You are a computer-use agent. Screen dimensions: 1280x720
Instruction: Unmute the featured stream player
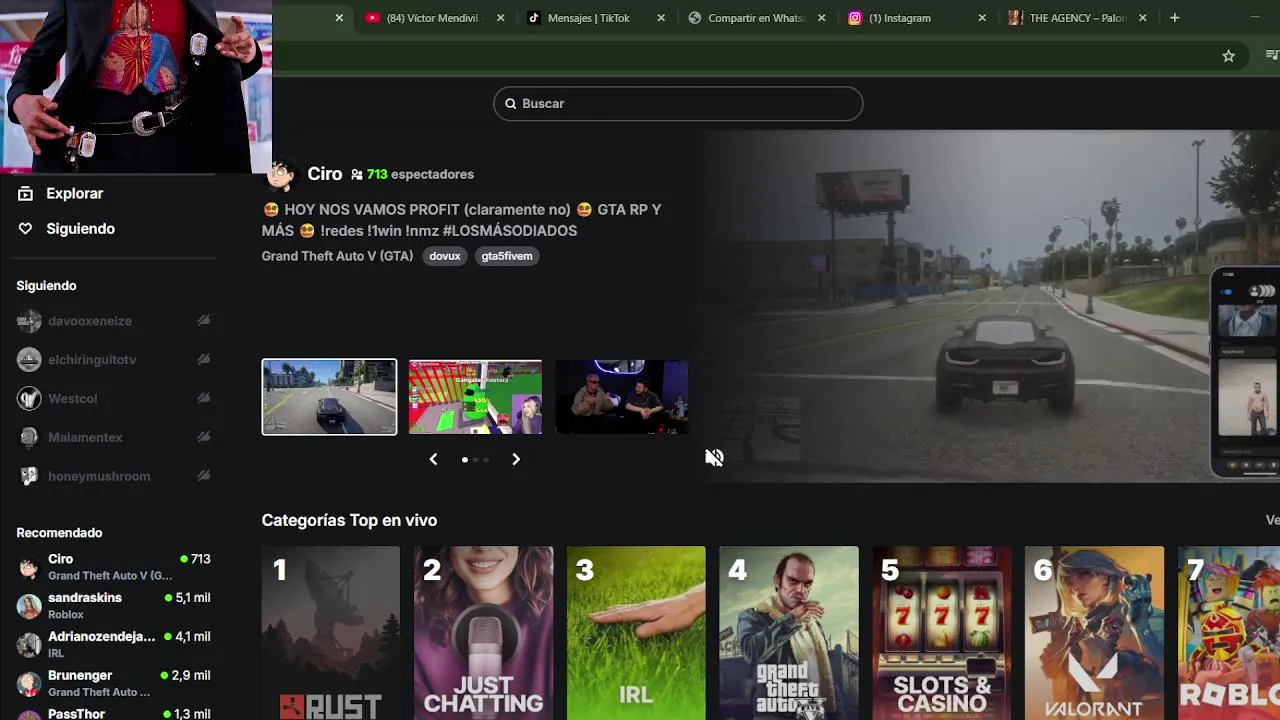point(714,457)
